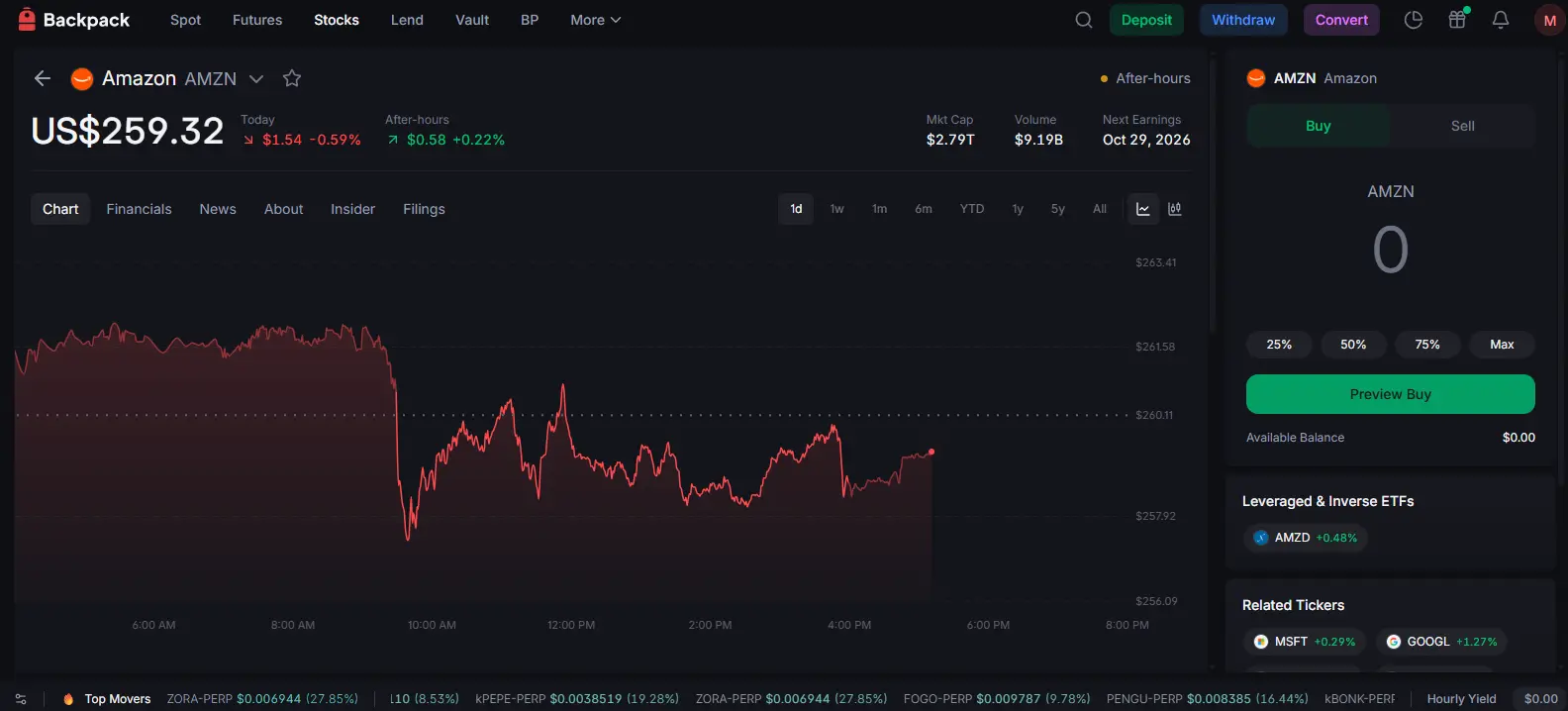This screenshot has width=1568, height=711.
Task: Open the Lend navigation item
Action: (x=407, y=20)
